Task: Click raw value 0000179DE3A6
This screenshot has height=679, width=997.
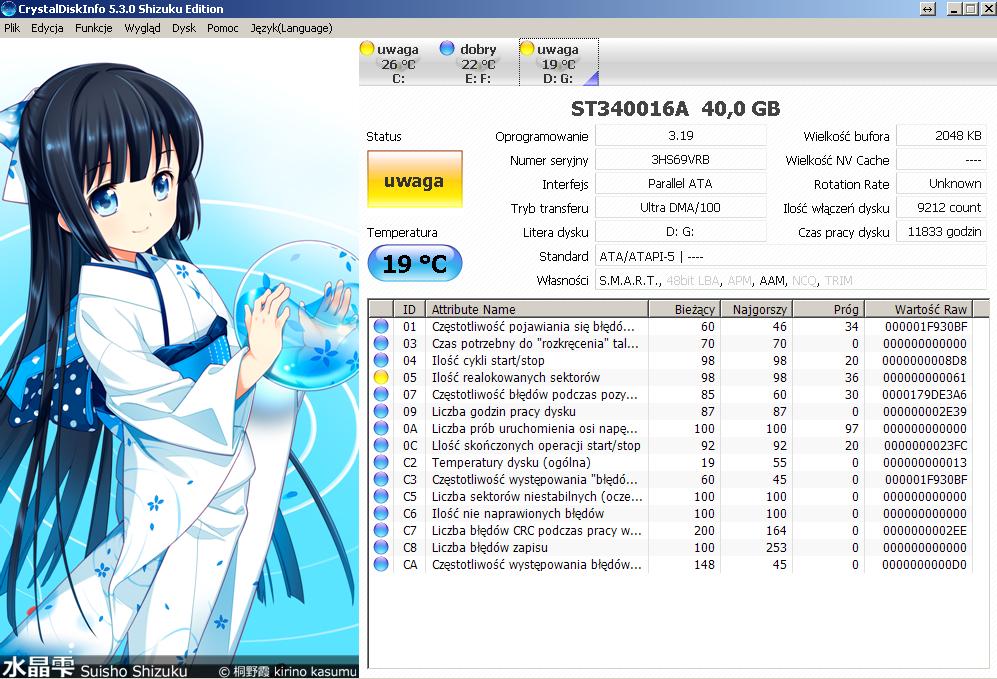Action: 924,395
